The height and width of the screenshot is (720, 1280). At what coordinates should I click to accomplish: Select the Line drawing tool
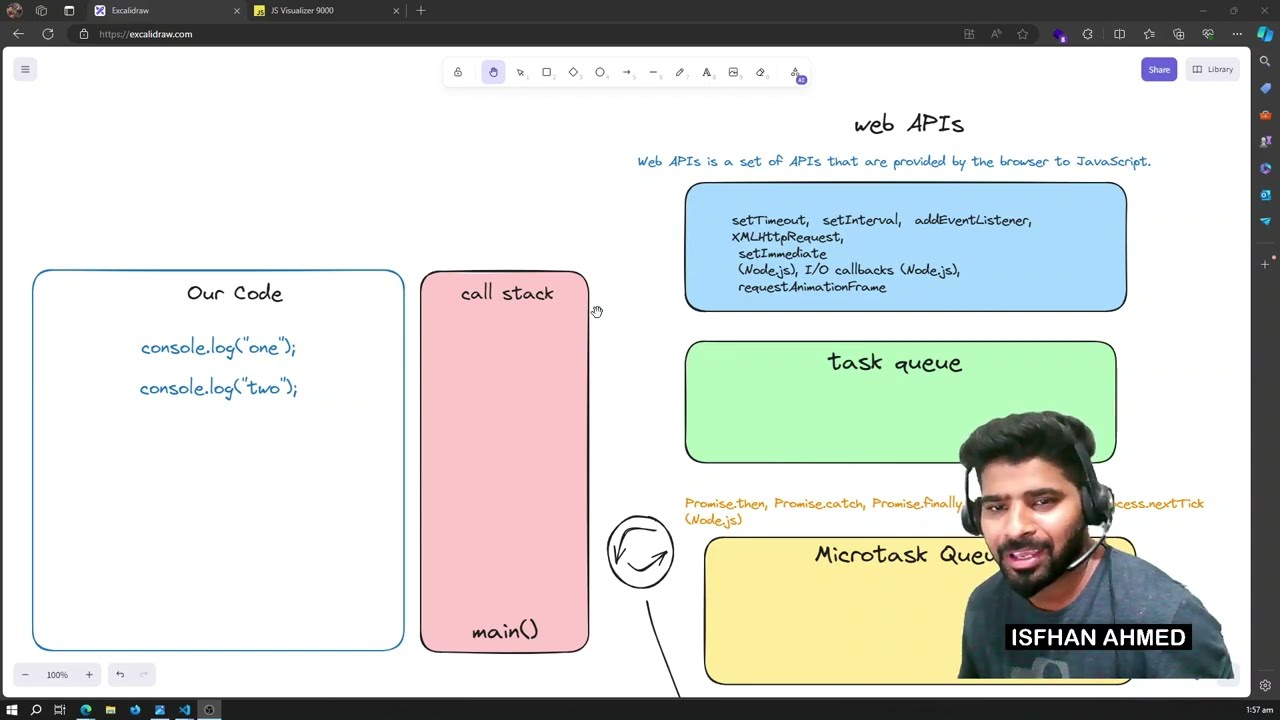point(653,72)
